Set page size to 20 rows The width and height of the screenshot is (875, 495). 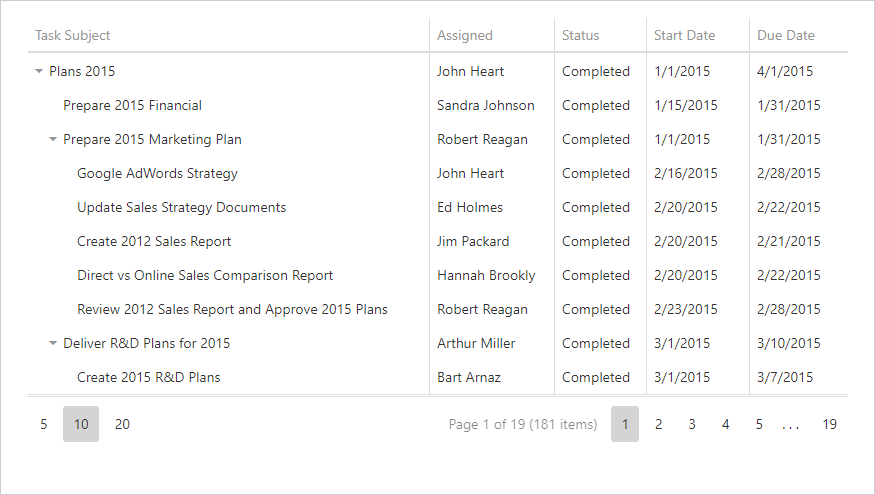[x=122, y=424]
